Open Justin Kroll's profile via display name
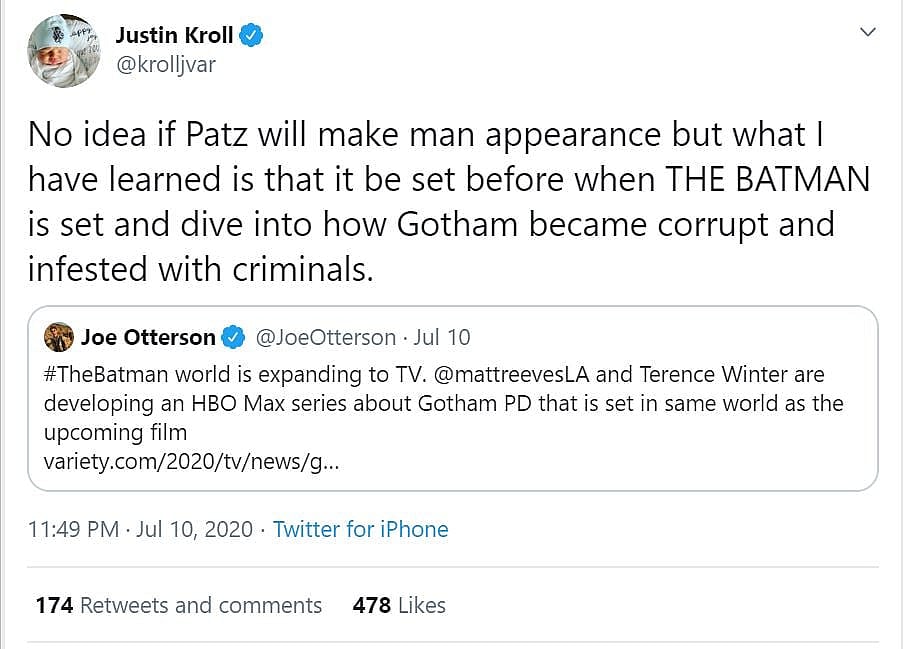 click(174, 36)
